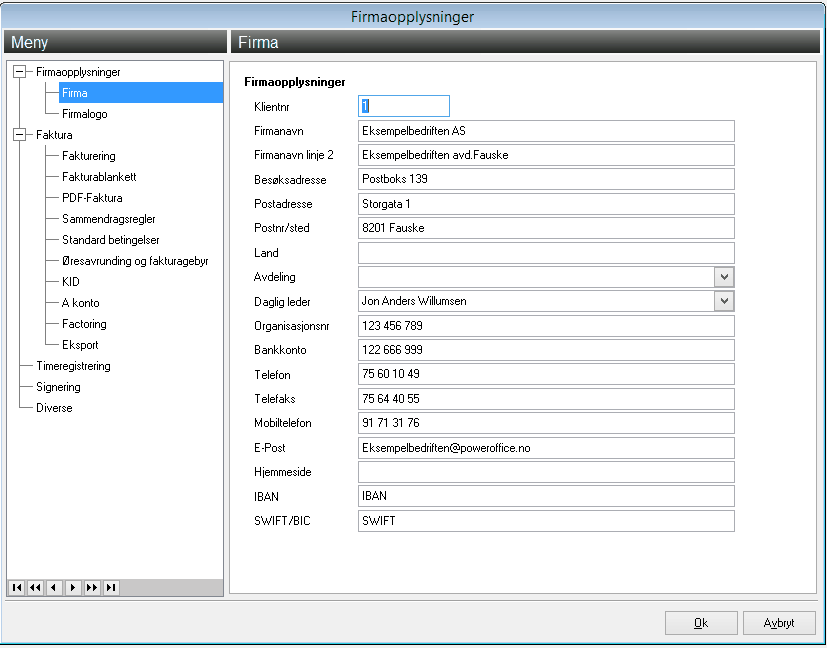The height and width of the screenshot is (648, 827).
Task: Click the Organisasjonsnr field
Action: click(546, 326)
